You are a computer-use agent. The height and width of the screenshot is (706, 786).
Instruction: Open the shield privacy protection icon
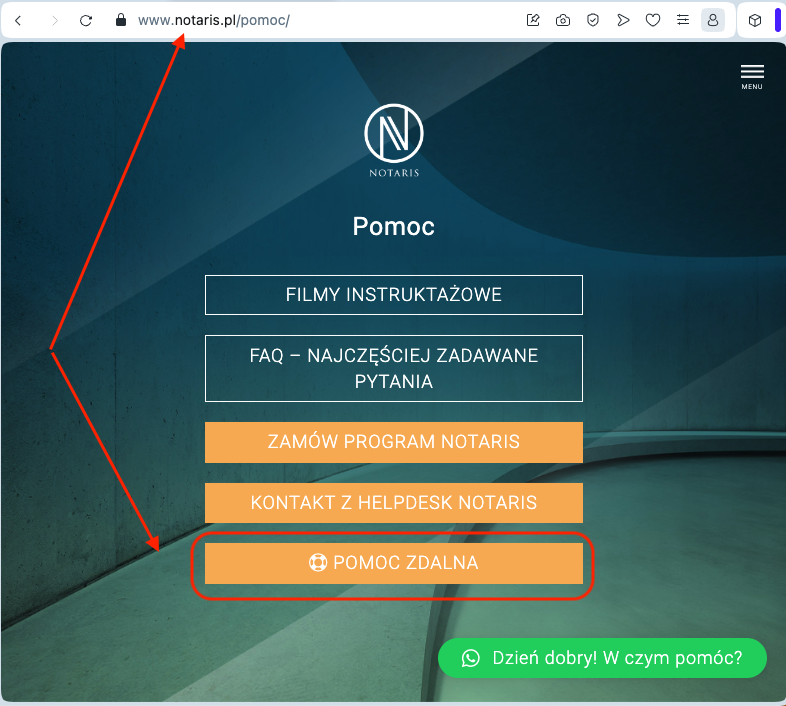pyautogui.click(x=593, y=20)
